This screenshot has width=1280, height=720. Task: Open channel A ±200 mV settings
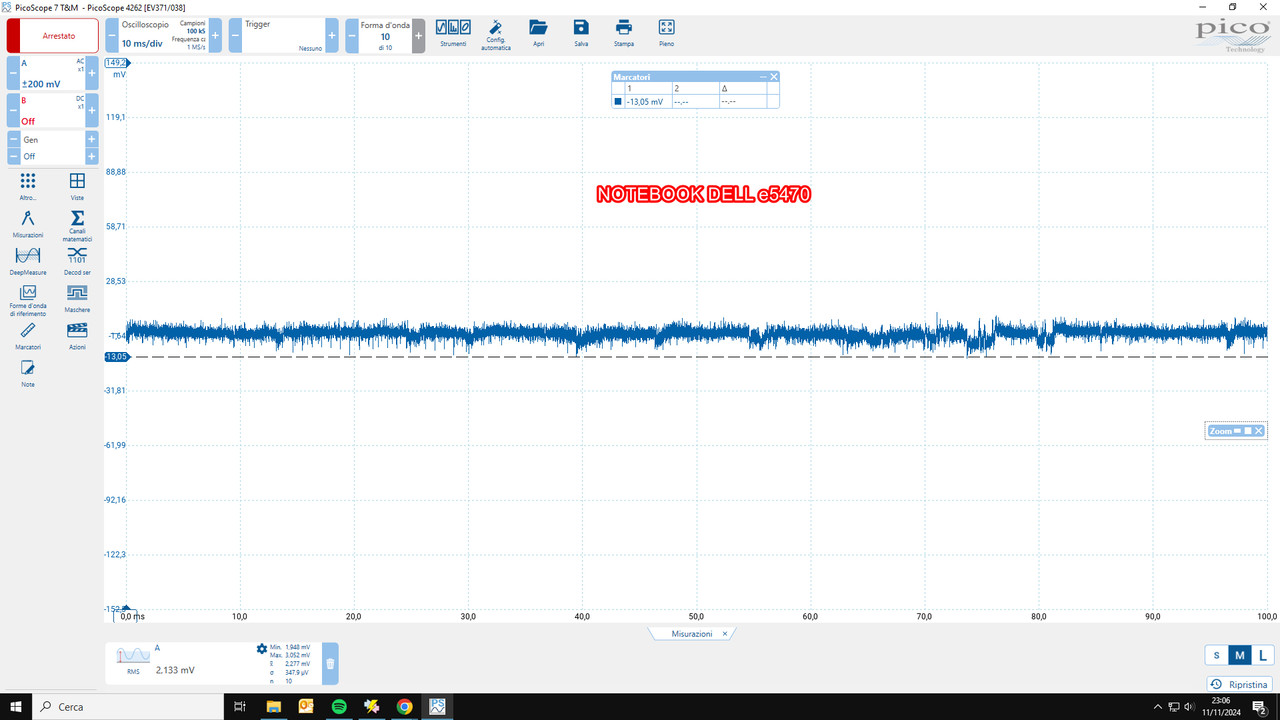[x=53, y=73]
